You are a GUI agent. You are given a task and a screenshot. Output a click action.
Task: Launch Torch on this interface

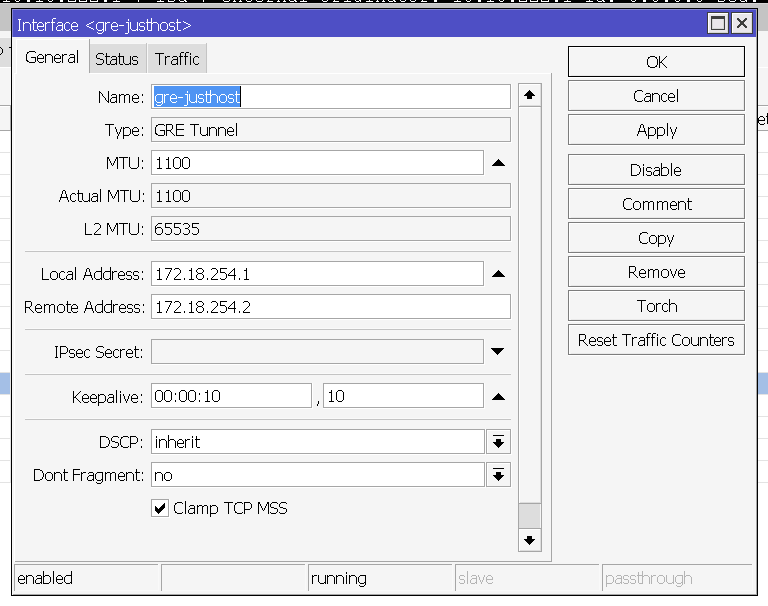(x=656, y=306)
